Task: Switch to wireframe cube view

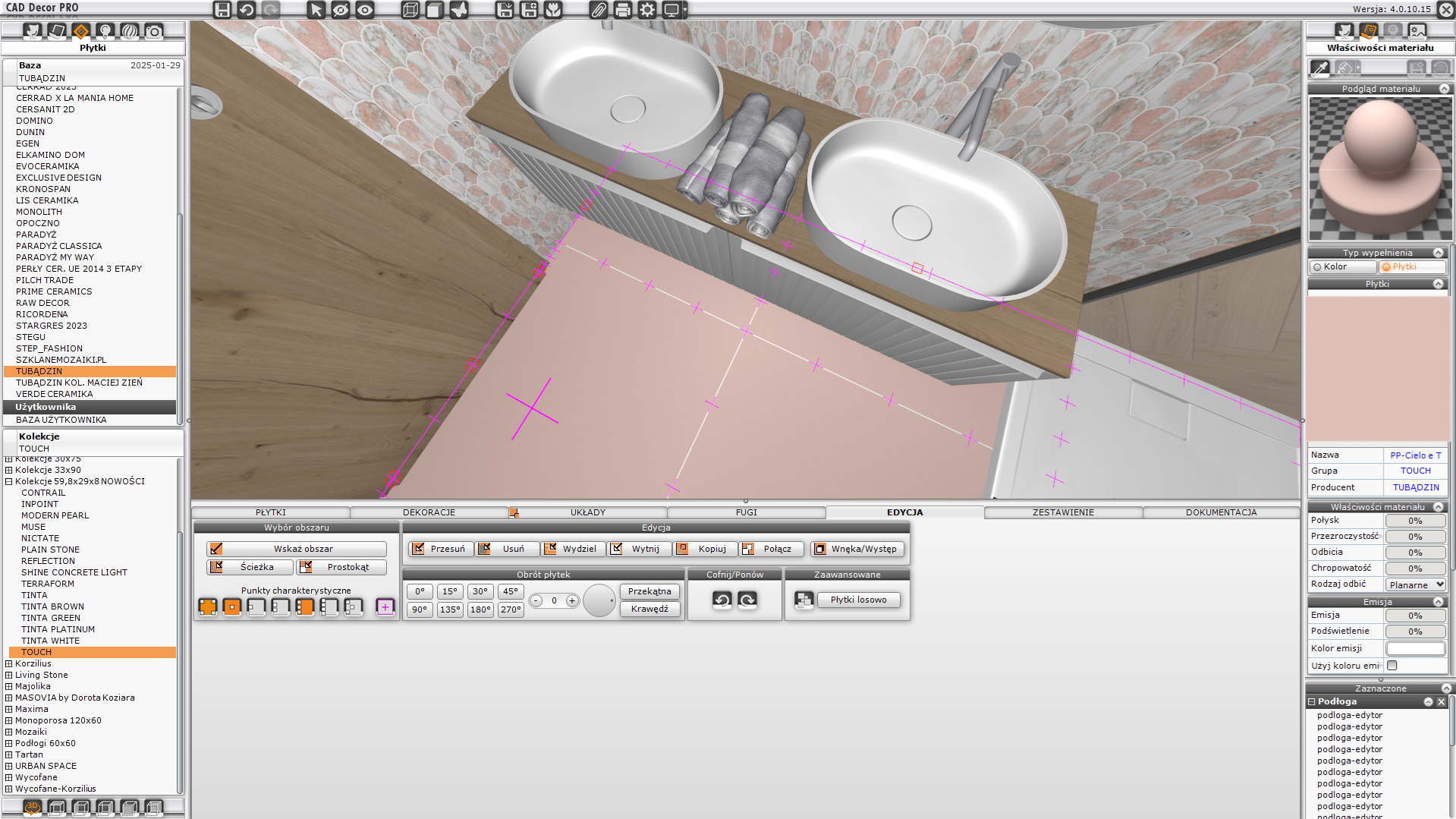Action: pos(410,10)
